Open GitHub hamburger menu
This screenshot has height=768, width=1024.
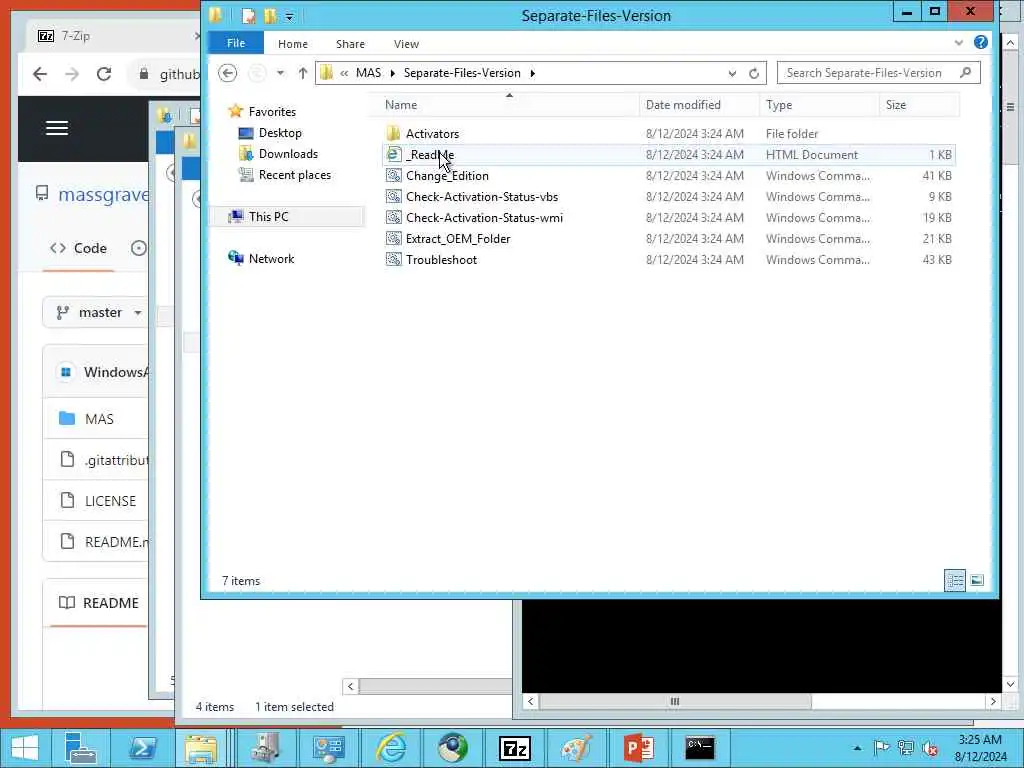(57, 128)
